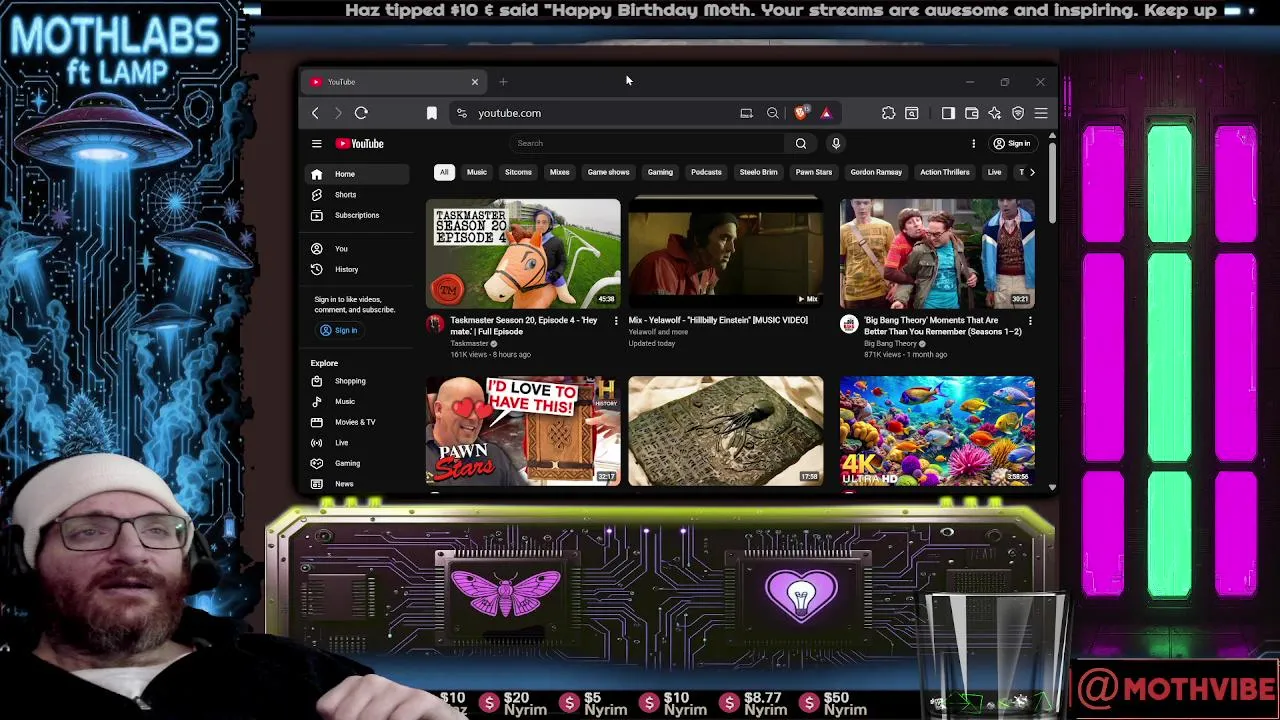
Task: Open Gaming under Explore sidebar
Action: [357, 463]
